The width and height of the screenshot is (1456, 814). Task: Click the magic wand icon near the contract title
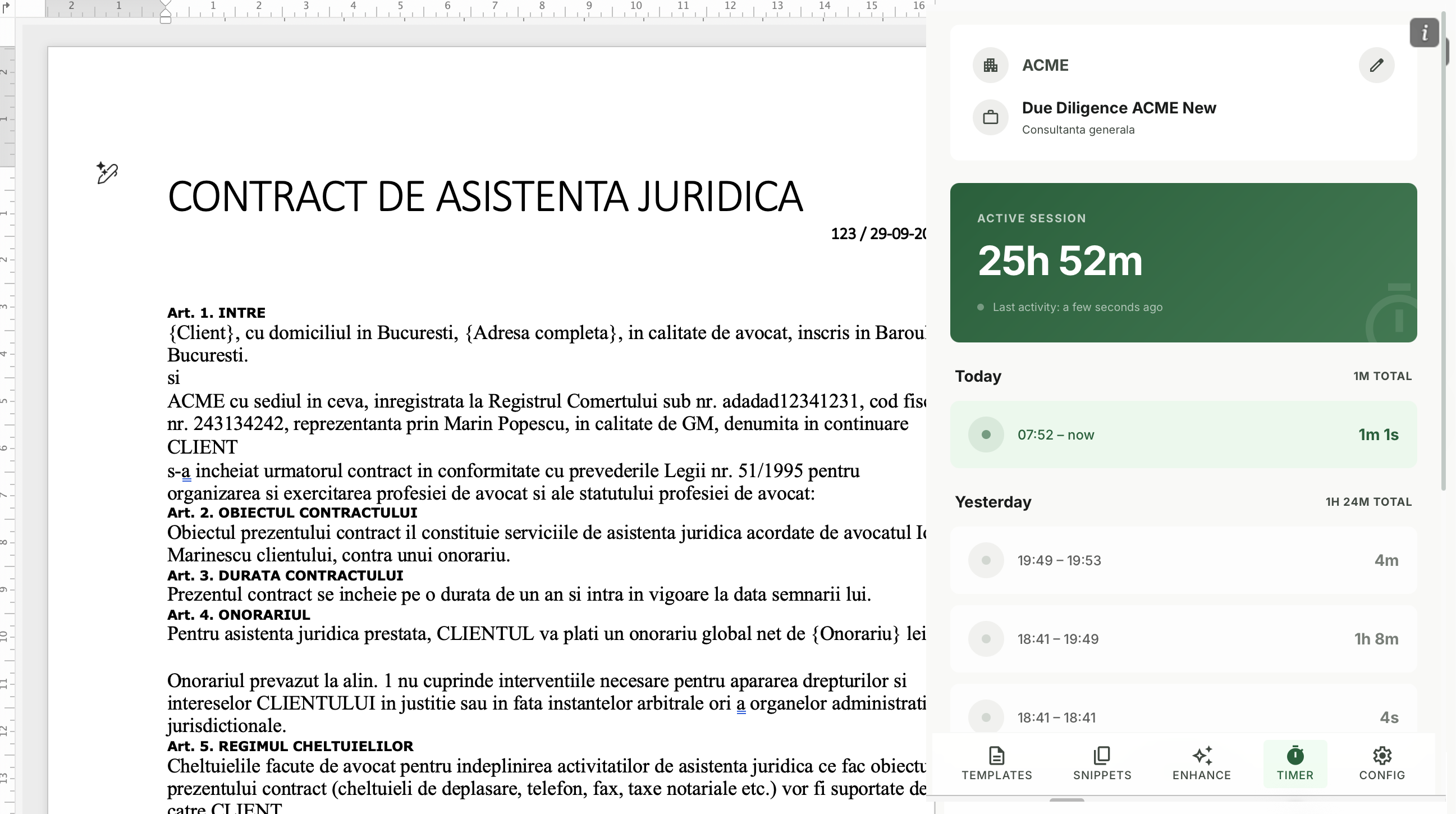coord(106,173)
